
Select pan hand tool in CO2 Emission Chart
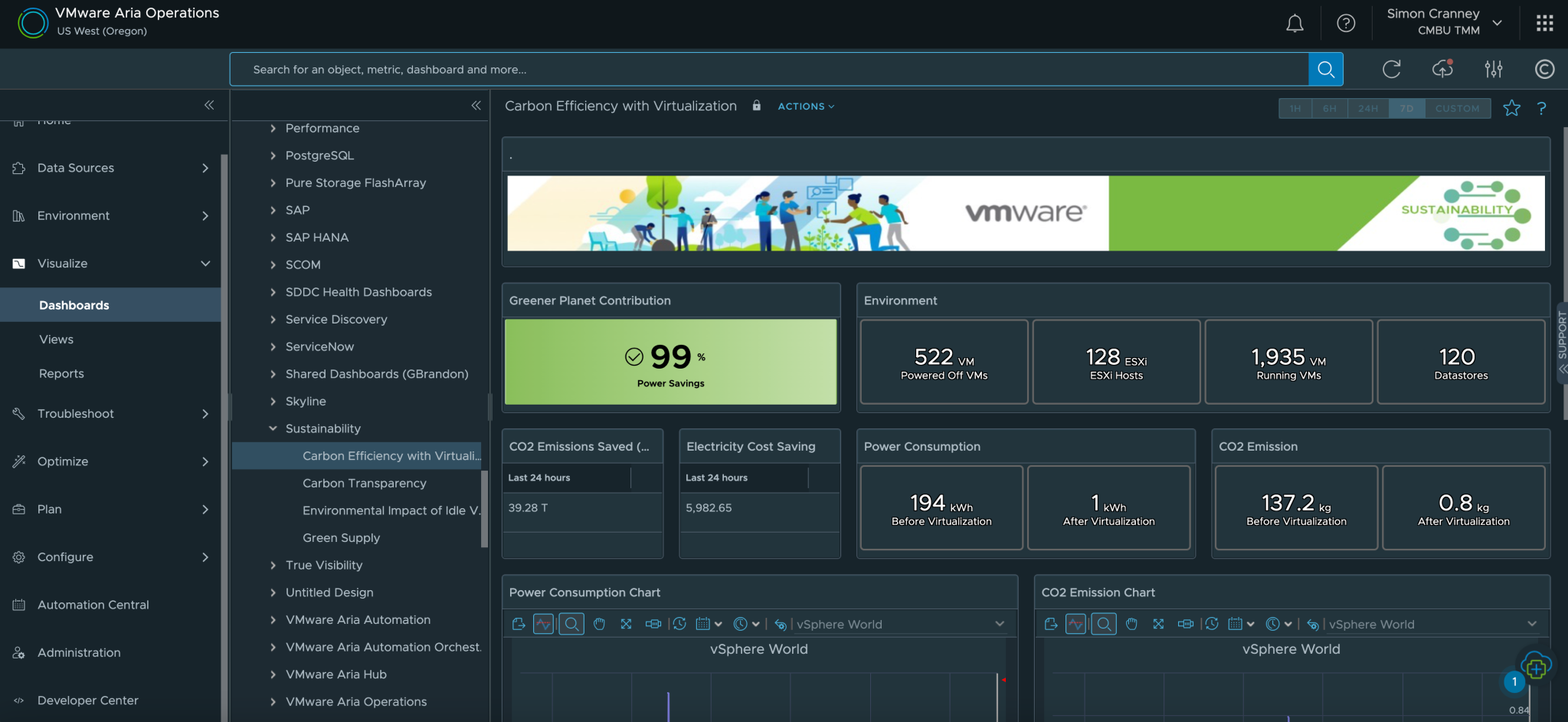1131,624
